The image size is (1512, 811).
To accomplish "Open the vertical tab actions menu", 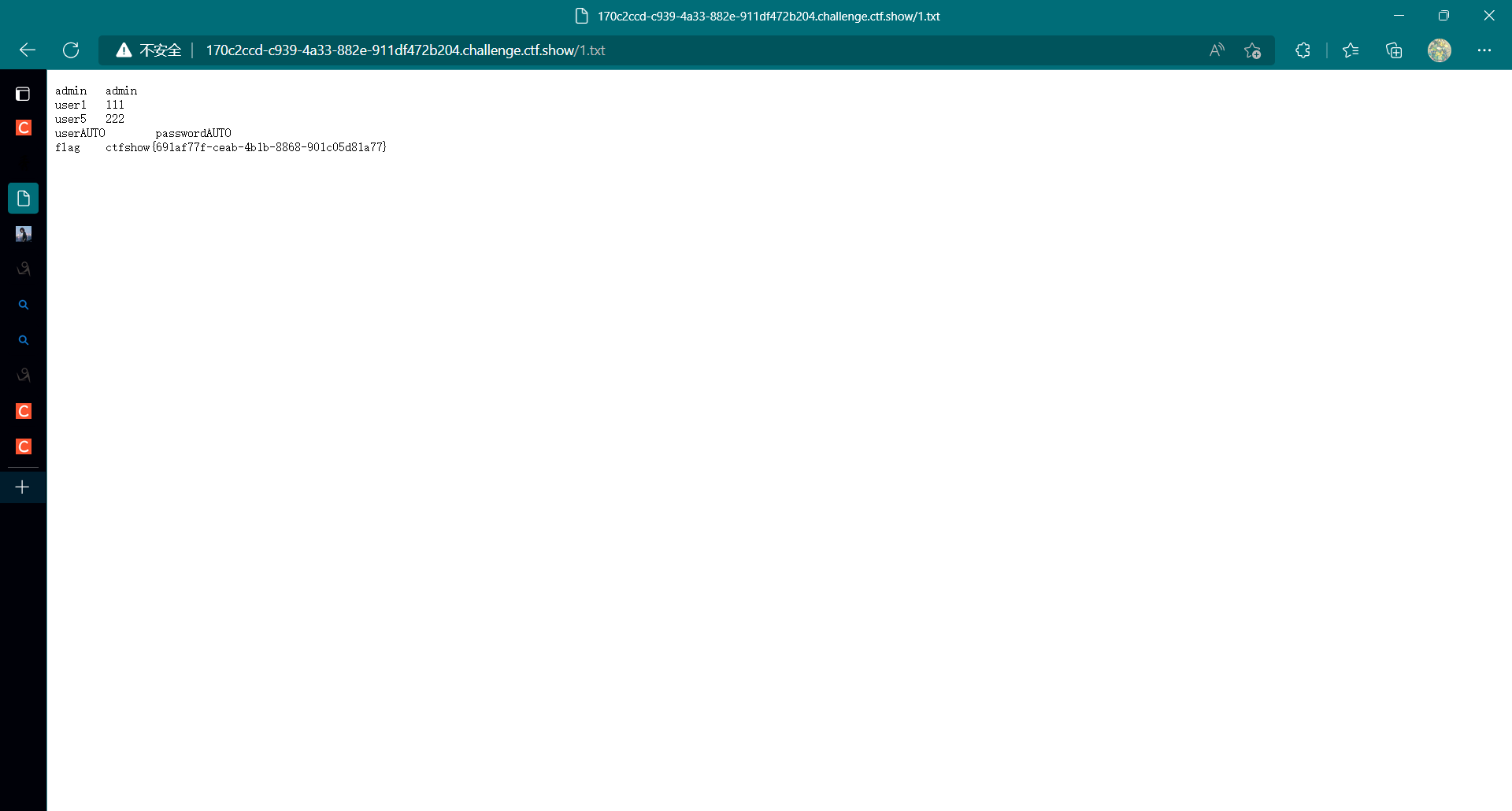I will click(23, 94).
